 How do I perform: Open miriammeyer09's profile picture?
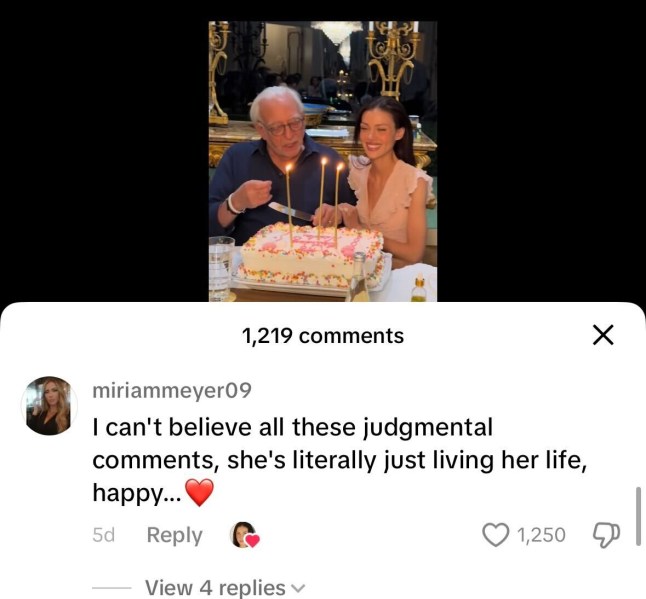(x=48, y=406)
